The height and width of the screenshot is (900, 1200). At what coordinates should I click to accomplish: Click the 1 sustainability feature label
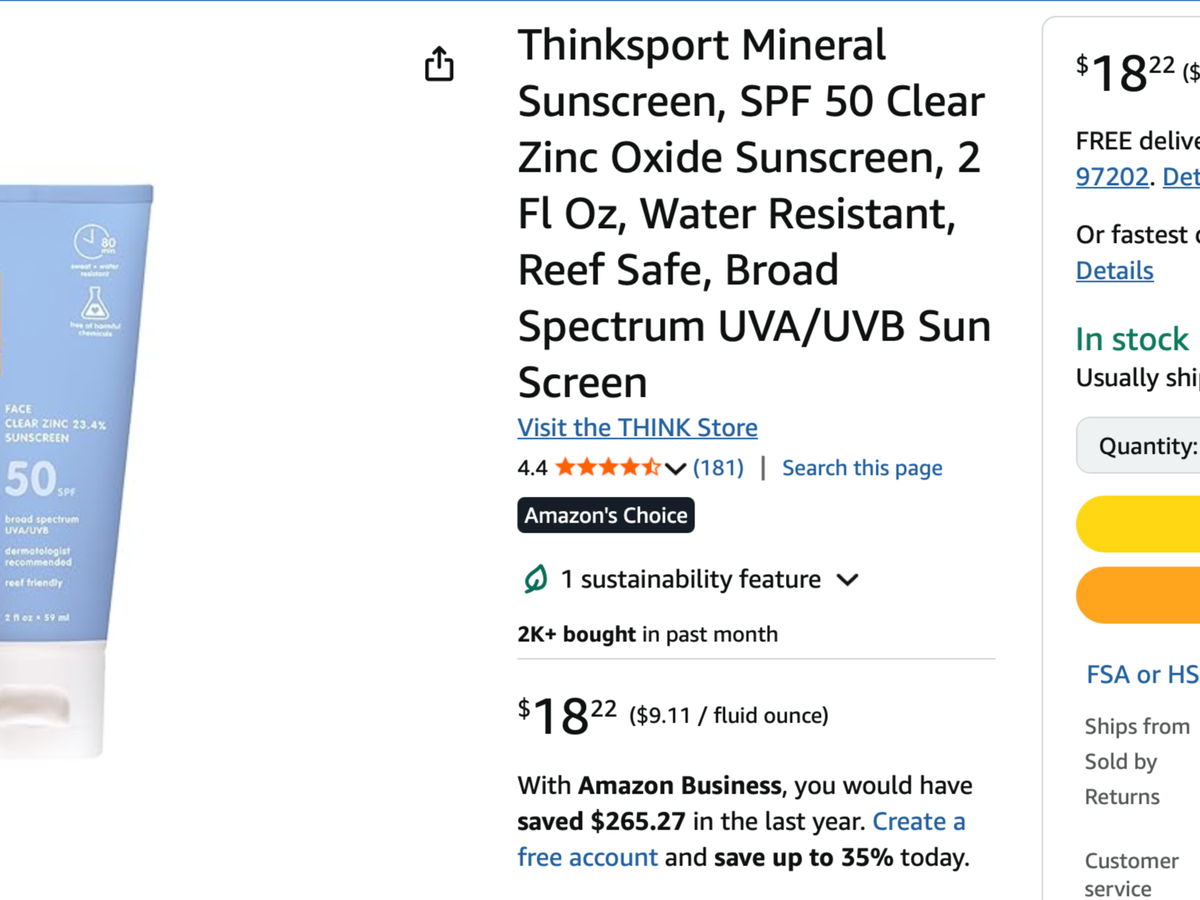pos(690,580)
